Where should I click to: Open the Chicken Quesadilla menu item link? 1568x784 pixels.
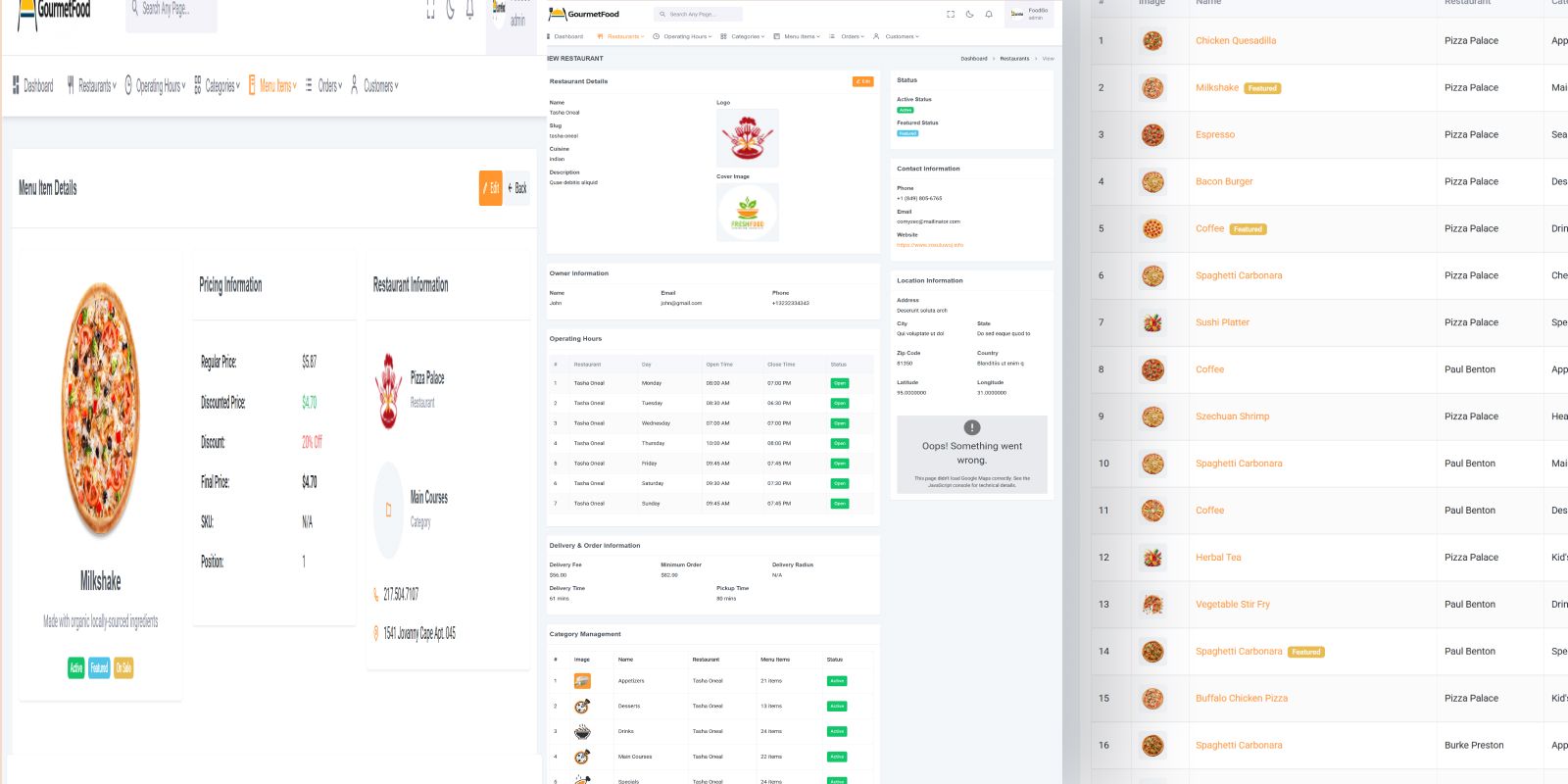[x=1236, y=41]
